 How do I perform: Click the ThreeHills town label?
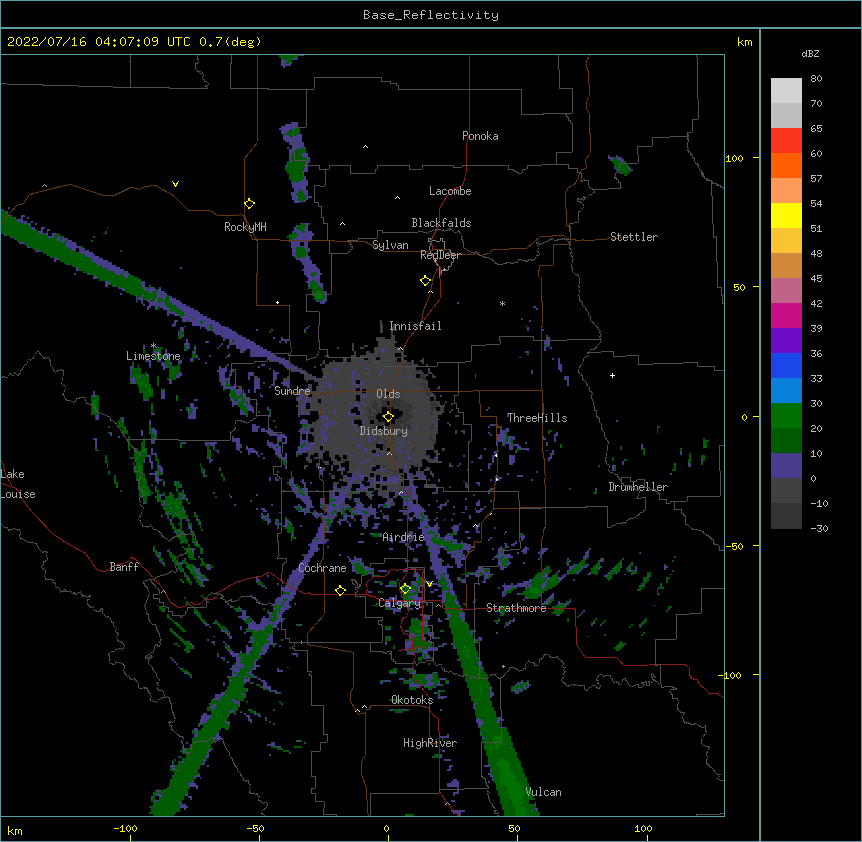537,418
